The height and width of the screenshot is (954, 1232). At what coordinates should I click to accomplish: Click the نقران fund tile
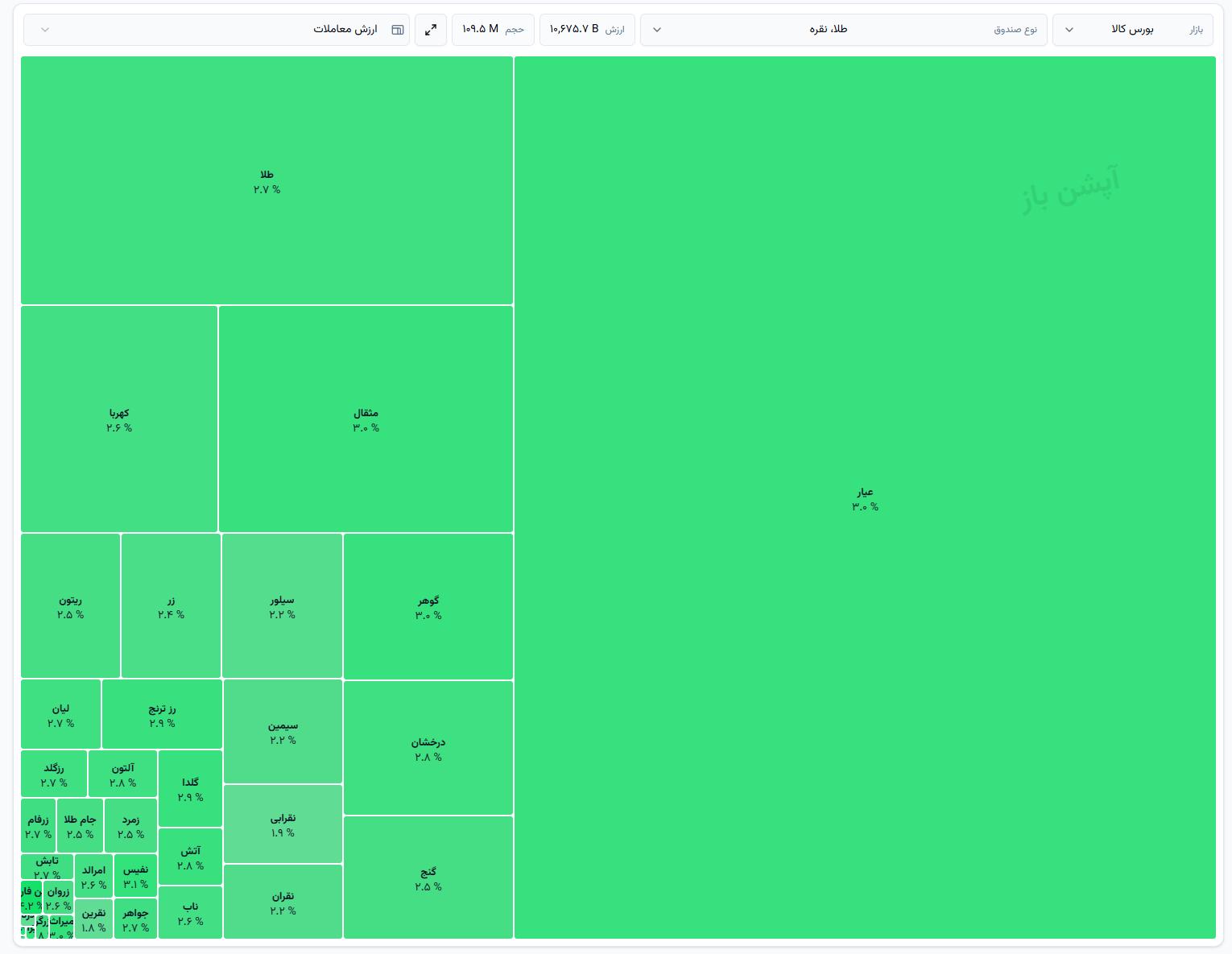[x=283, y=902]
